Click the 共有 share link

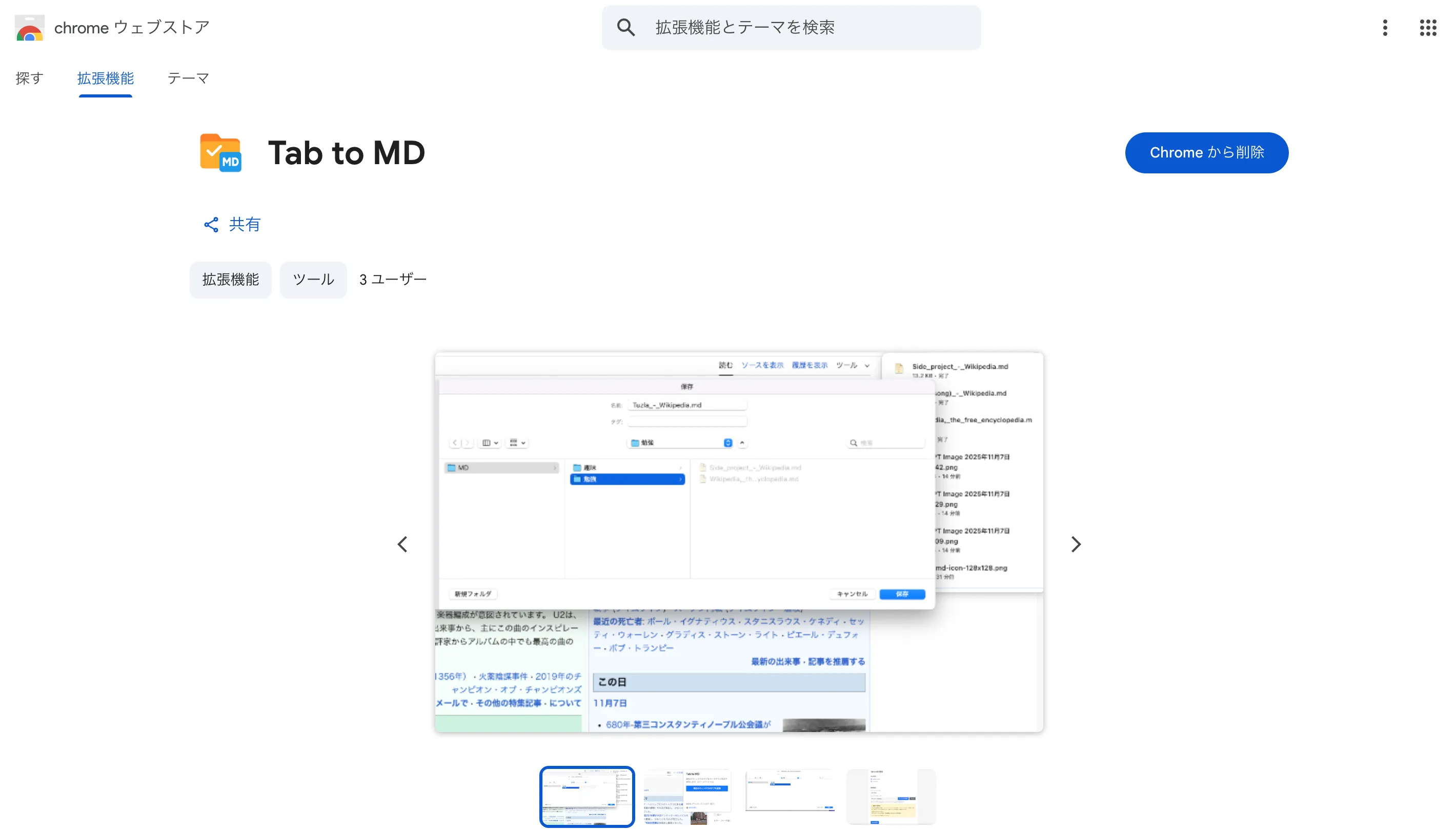[x=245, y=225]
